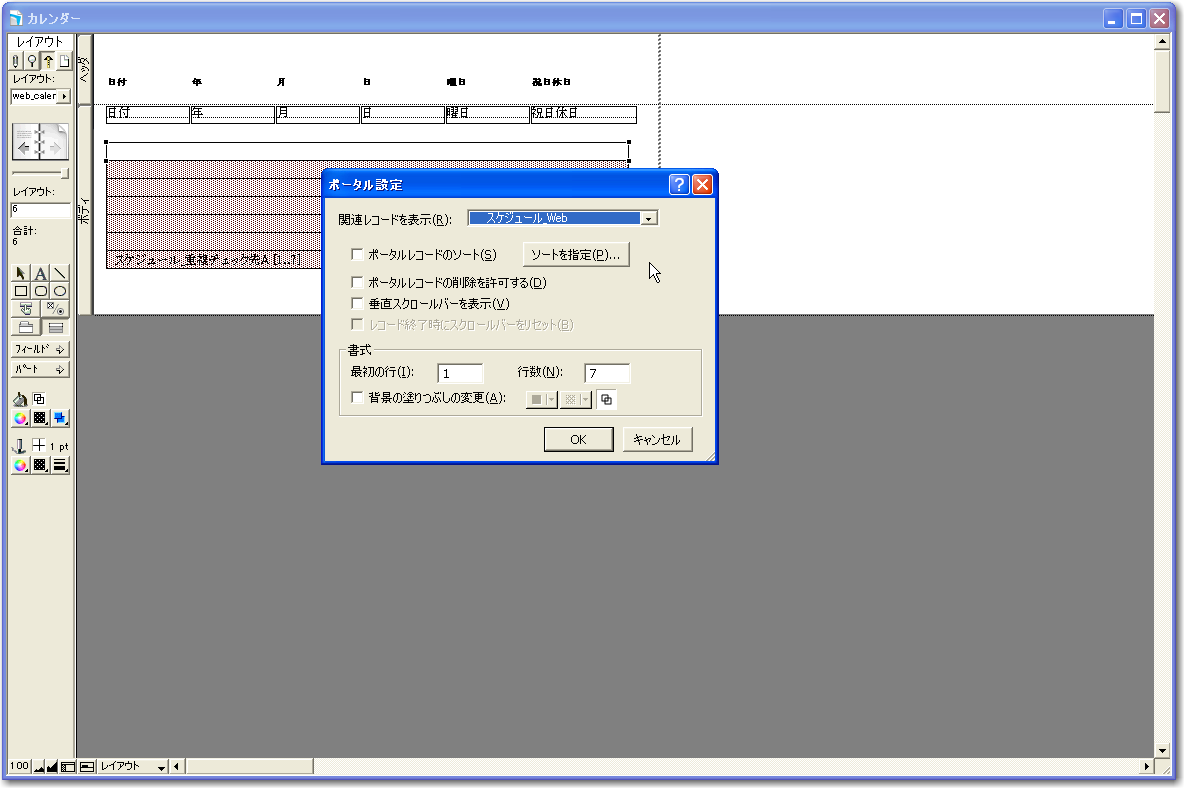Check ポータルレコードの削除を許可する option
The height and width of the screenshot is (788, 1184).
(x=357, y=283)
